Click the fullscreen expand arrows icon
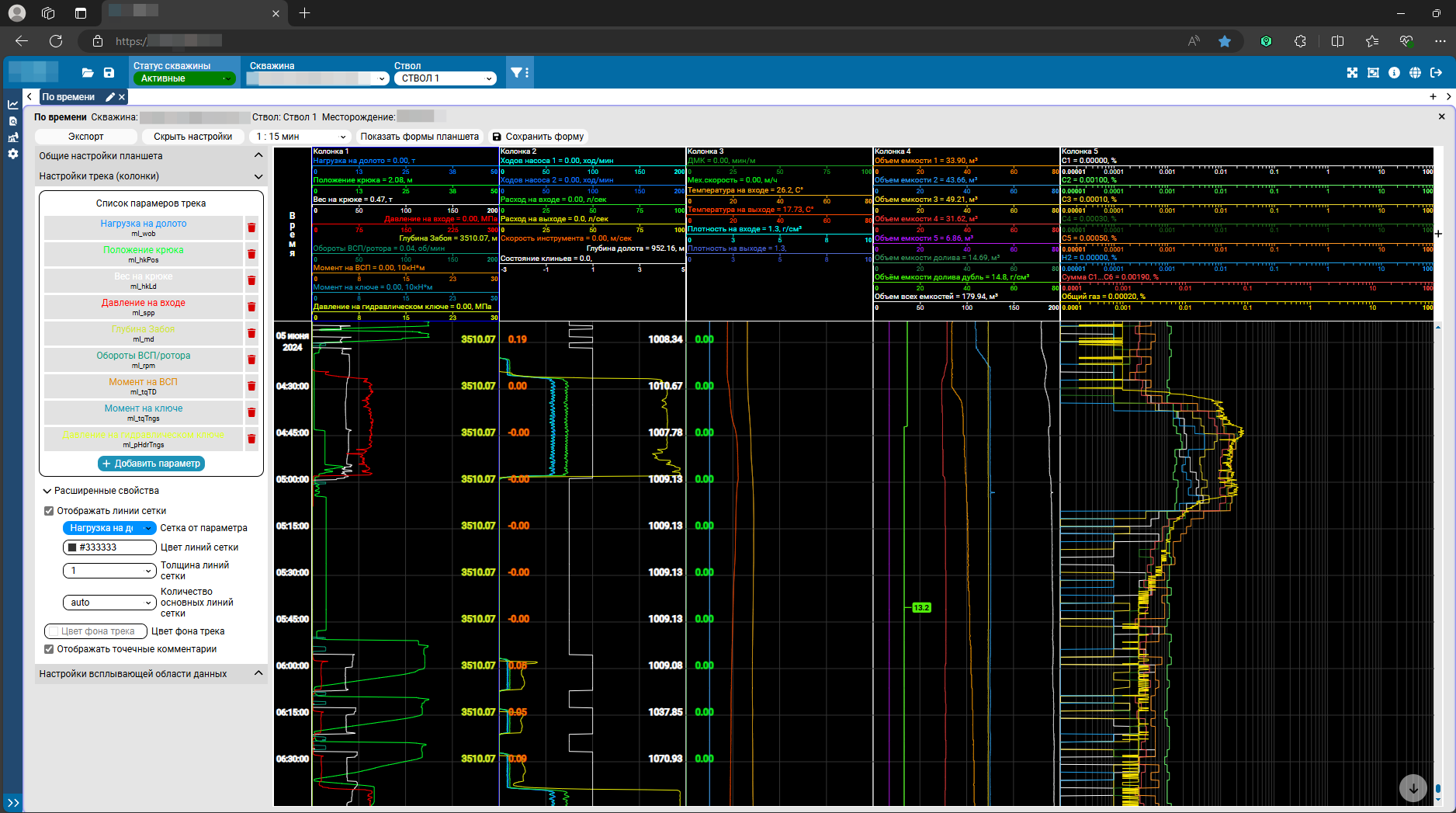 click(x=1352, y=72)
